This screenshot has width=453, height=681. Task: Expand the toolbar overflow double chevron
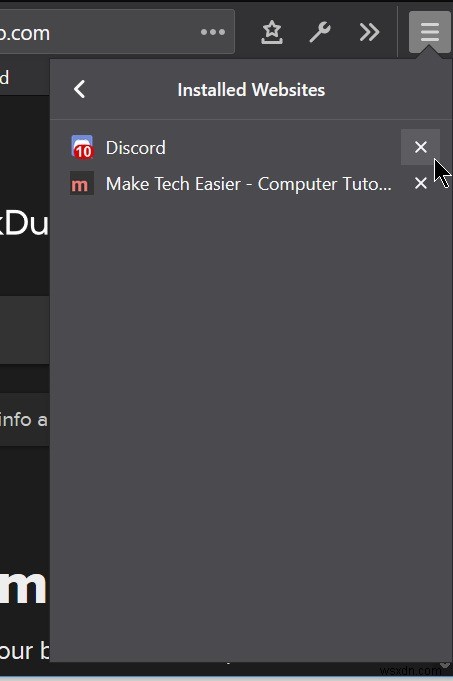(369, 32)
